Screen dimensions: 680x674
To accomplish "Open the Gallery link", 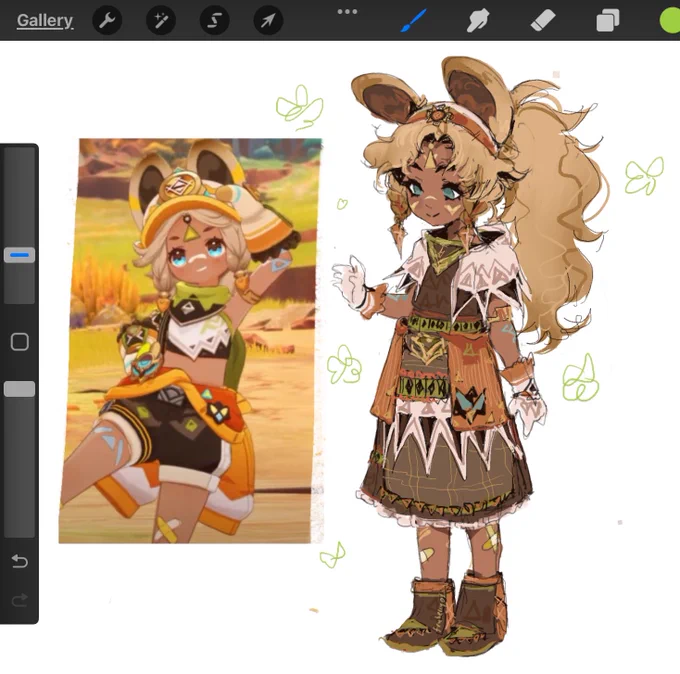I will click(45, 20).
